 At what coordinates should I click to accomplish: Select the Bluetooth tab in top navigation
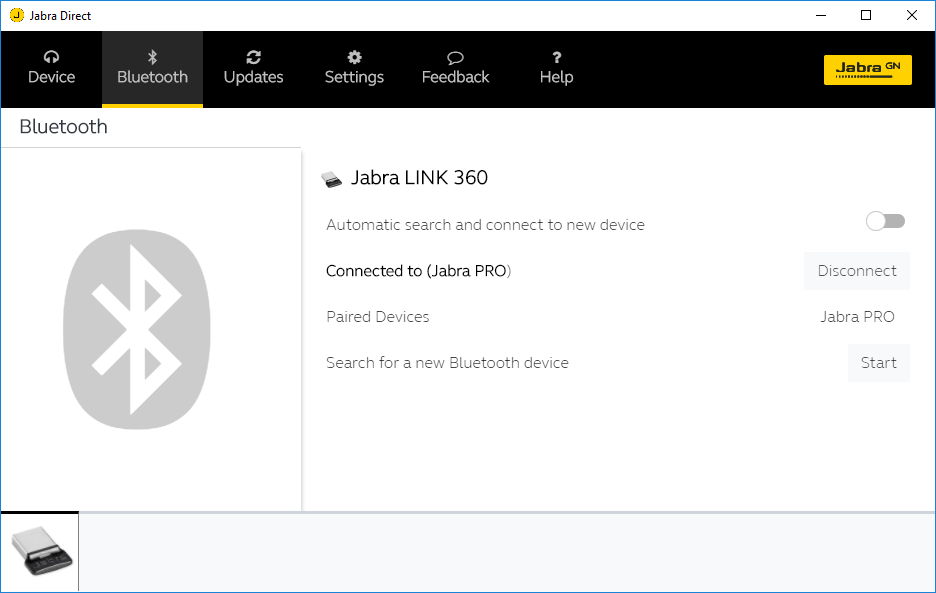pyautogui.click(x=152, y=68)
